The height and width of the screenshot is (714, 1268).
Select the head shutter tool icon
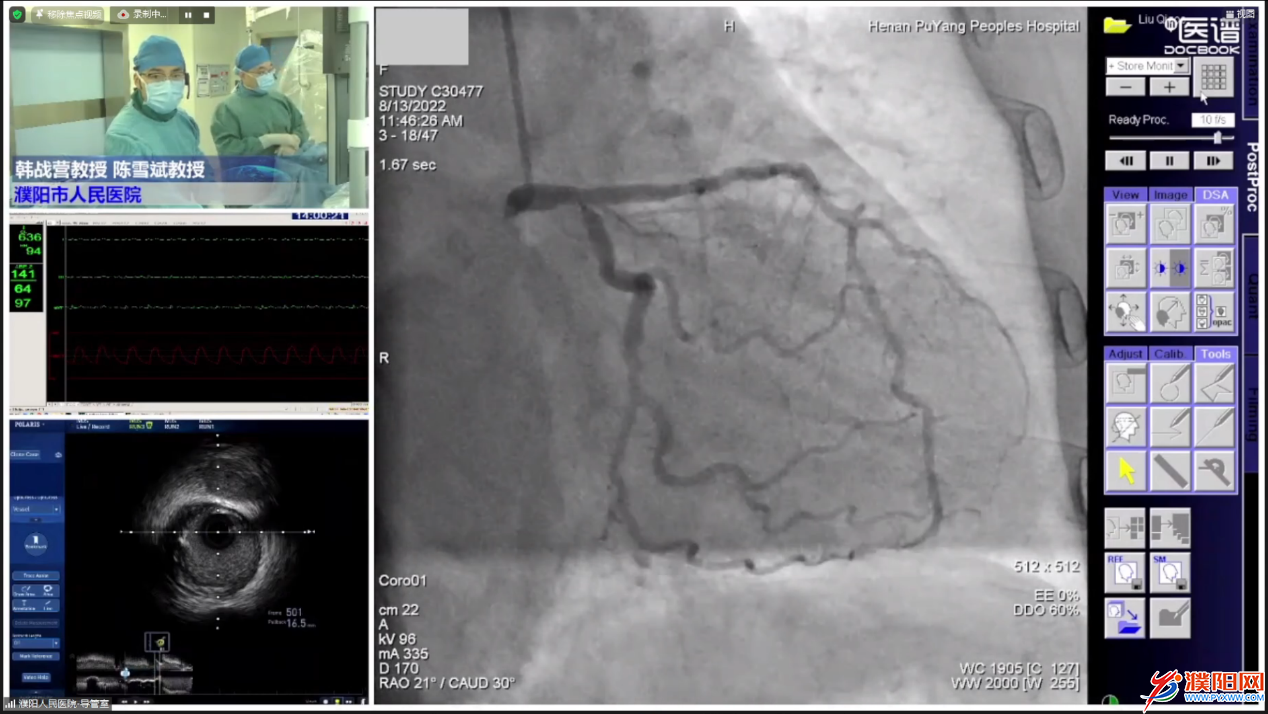pos(1125,383)
